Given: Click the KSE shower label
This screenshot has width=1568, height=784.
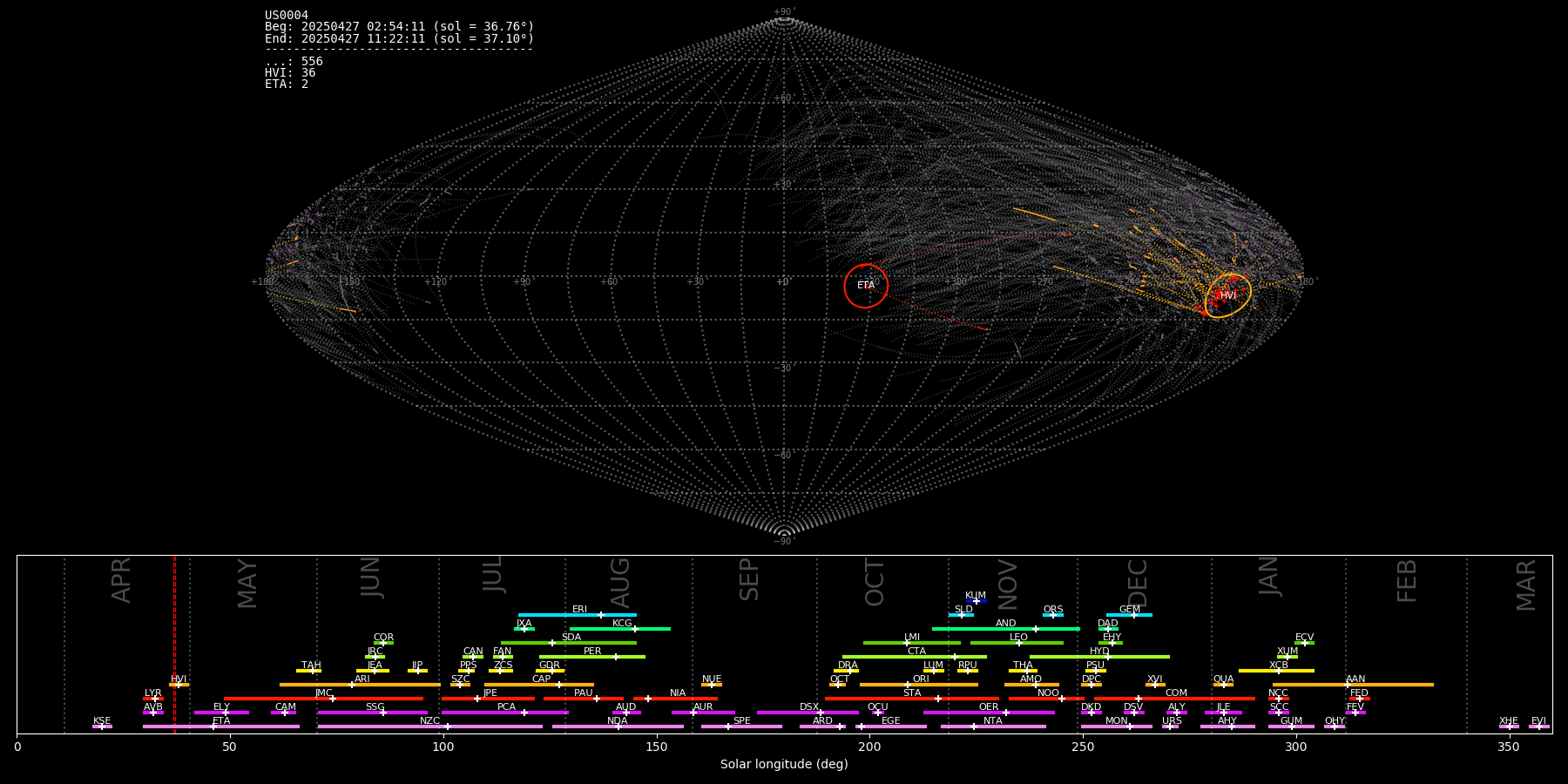Looking at the screenshot, I should coord(102,721).
